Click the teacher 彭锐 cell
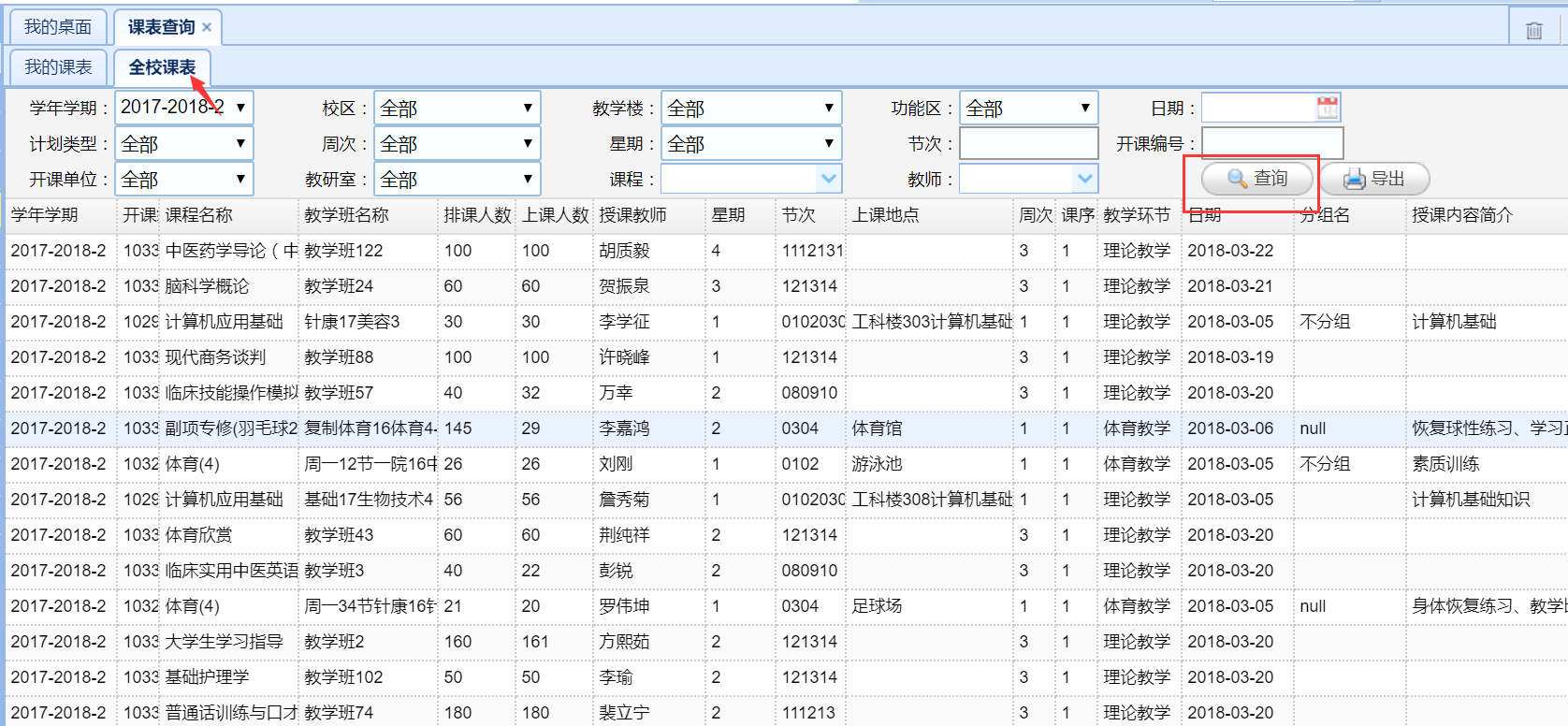The width and height of the screenshot is (1568, 726). (x=648, y=571)
